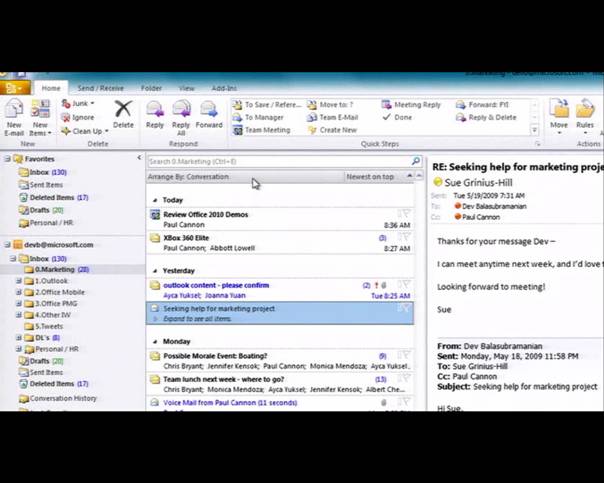The width and height of the screenshot is (604, 483).
Task: Click Sue Grinius-Hill presence indicator
Action: (437, 182)
